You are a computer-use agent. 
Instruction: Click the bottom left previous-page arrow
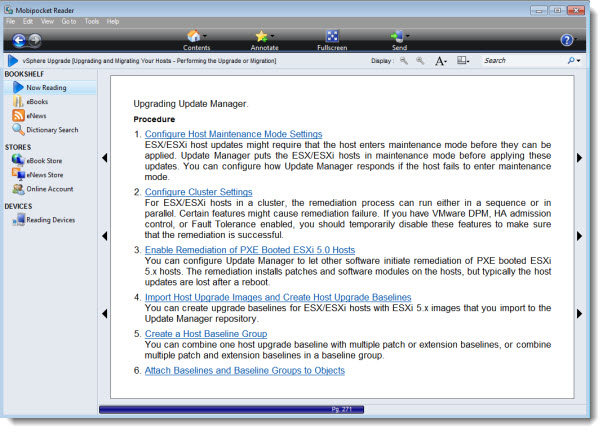(105, 313)
